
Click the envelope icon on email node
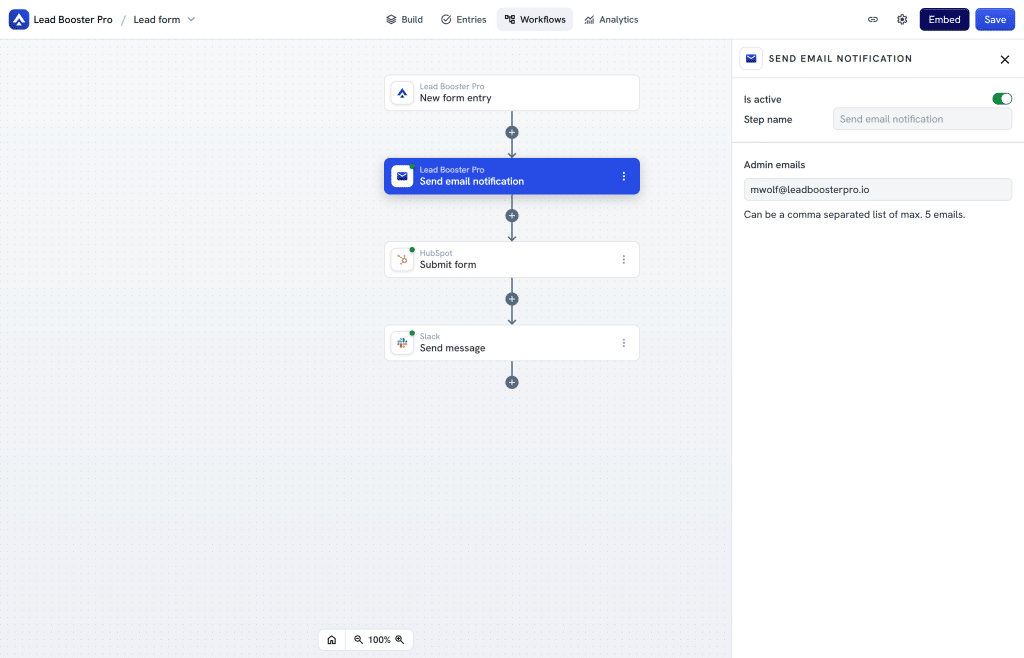click(402, 176)
